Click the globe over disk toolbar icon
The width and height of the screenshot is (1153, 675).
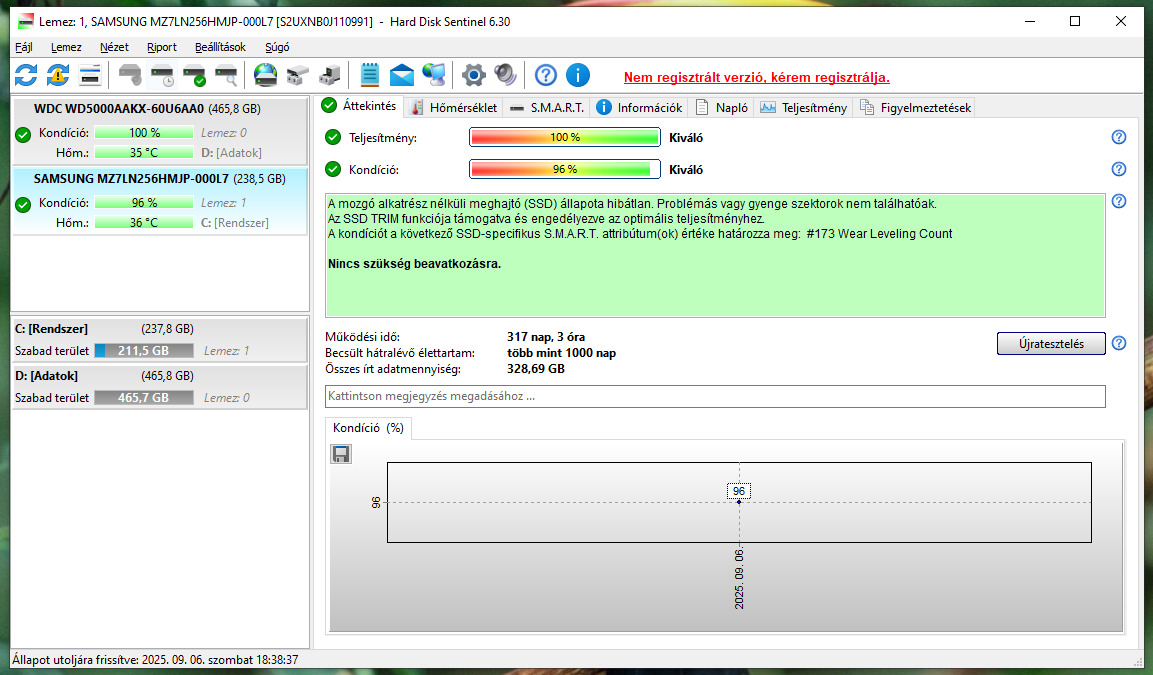[265, 75]
